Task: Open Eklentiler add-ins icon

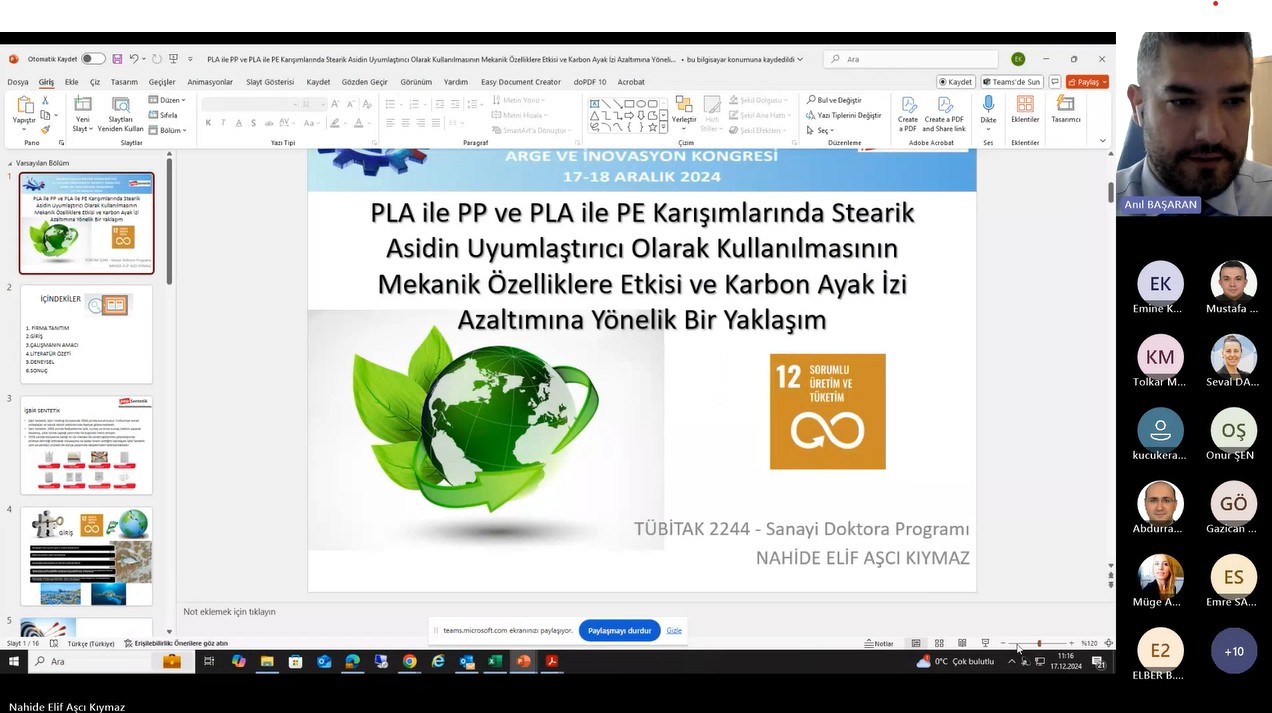Action: pos(1025,109)
